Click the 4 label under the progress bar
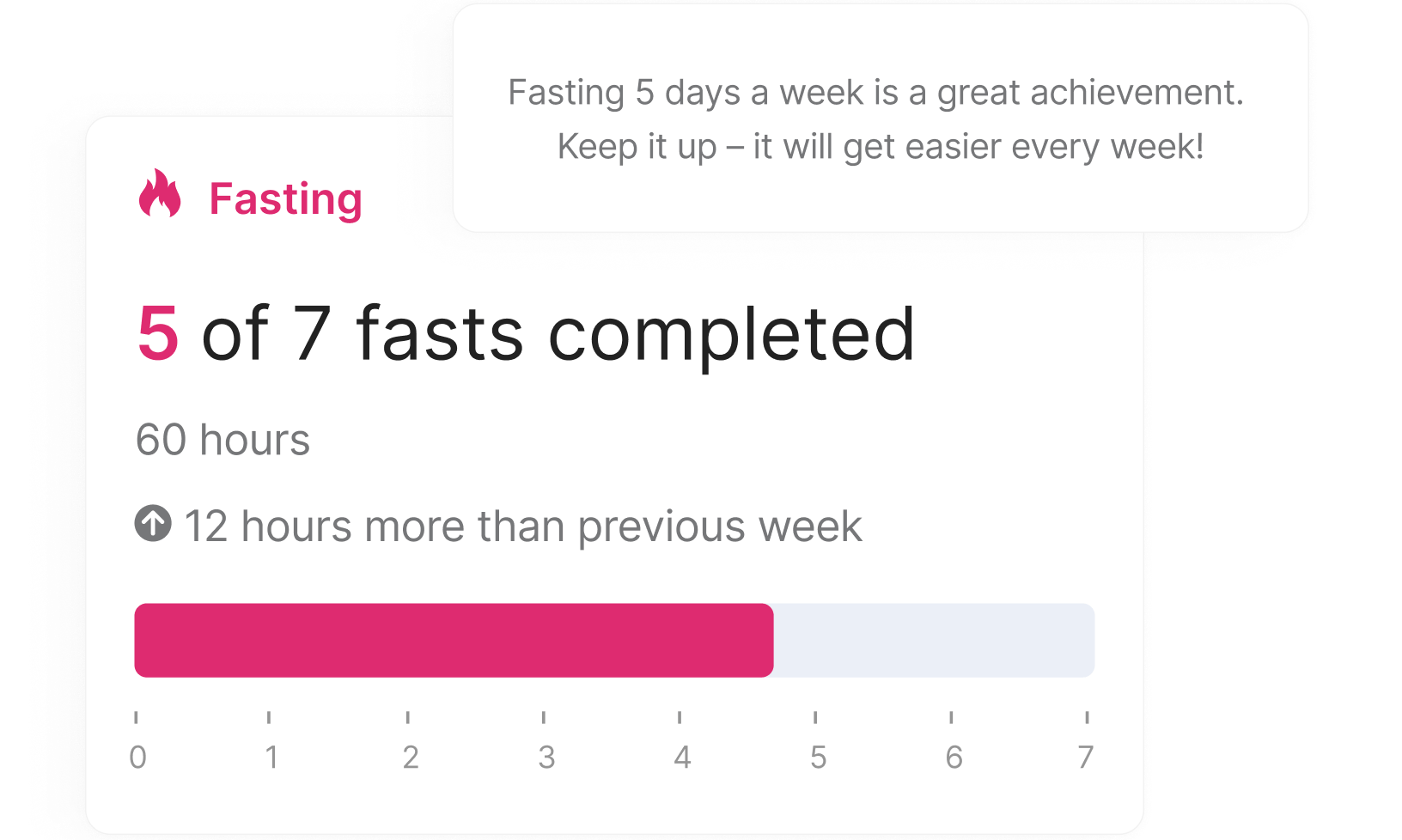 [x=682, y=757]
